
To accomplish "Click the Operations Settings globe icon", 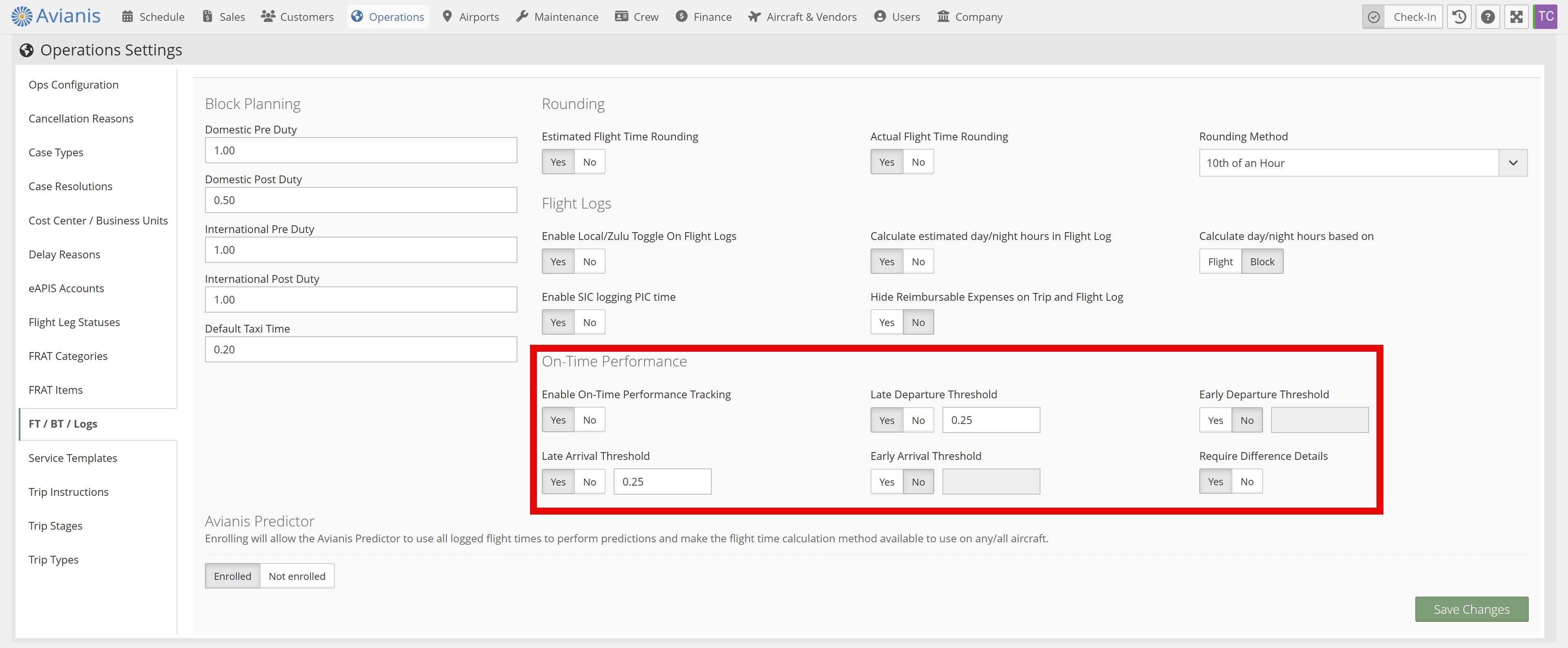I will [x=26, y=50].
